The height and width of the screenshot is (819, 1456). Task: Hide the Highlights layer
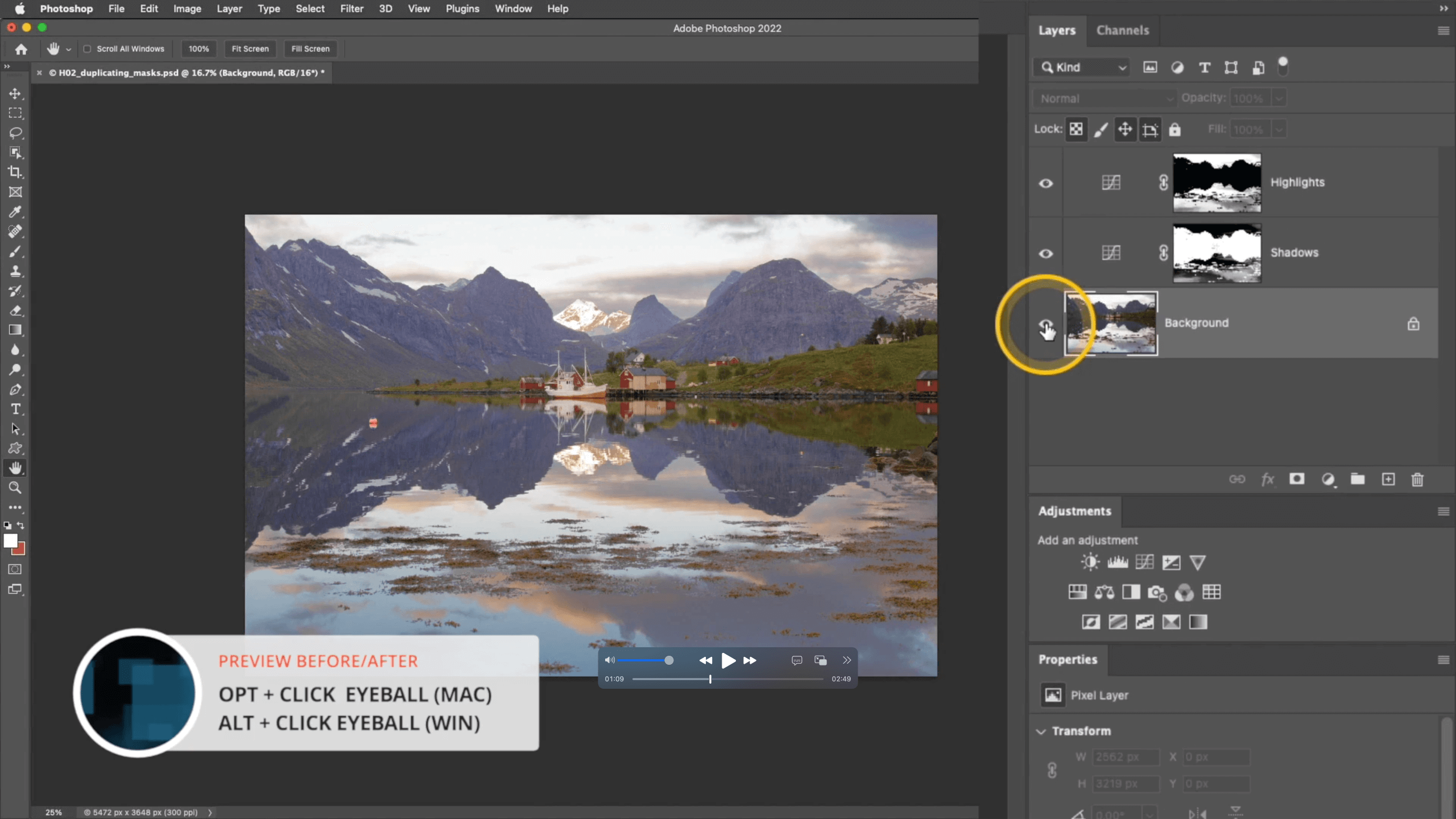[x=1045, y=183]
